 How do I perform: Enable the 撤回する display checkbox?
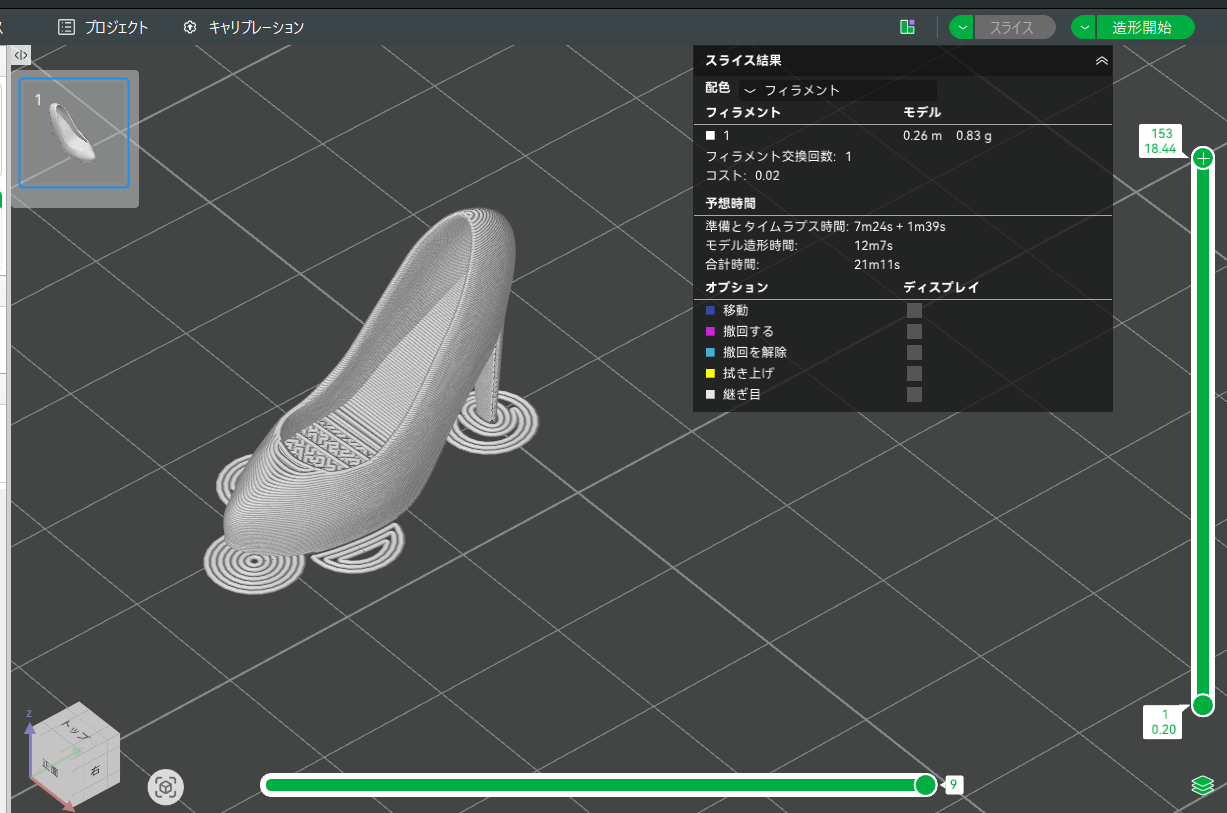click(x=914, y=331)
